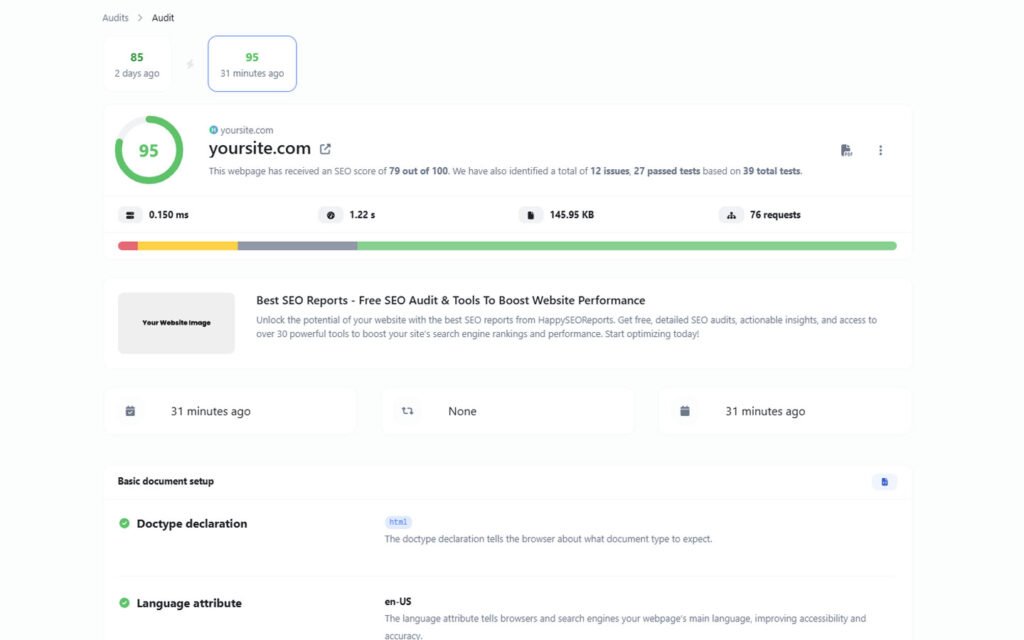1024x640 pixels.
Task: Click the requests sitemap icon
Action: 731,215
